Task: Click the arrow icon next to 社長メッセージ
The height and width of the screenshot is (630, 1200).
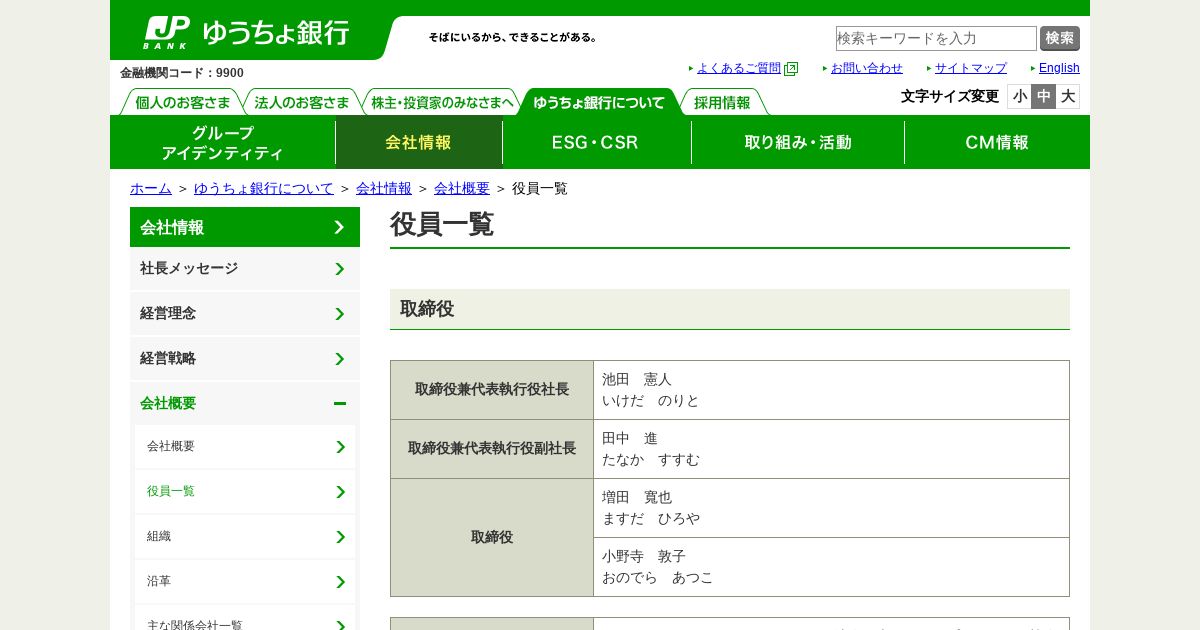Action: pyautogui.click(x=339, y=269)
